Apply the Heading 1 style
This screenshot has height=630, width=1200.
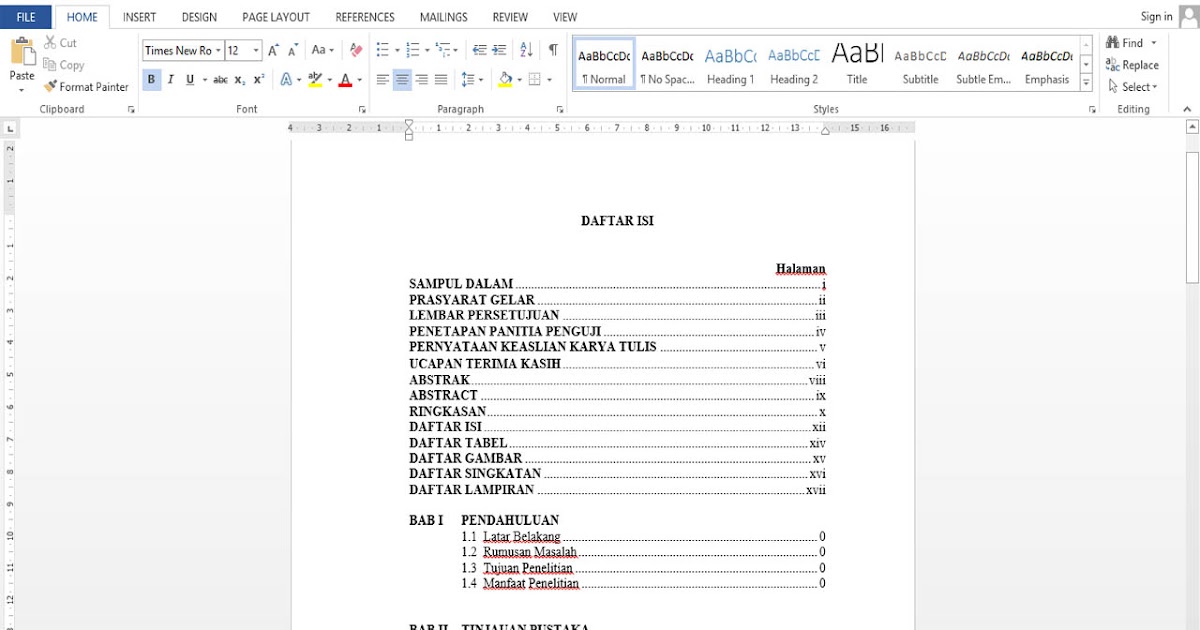(730, 65)
